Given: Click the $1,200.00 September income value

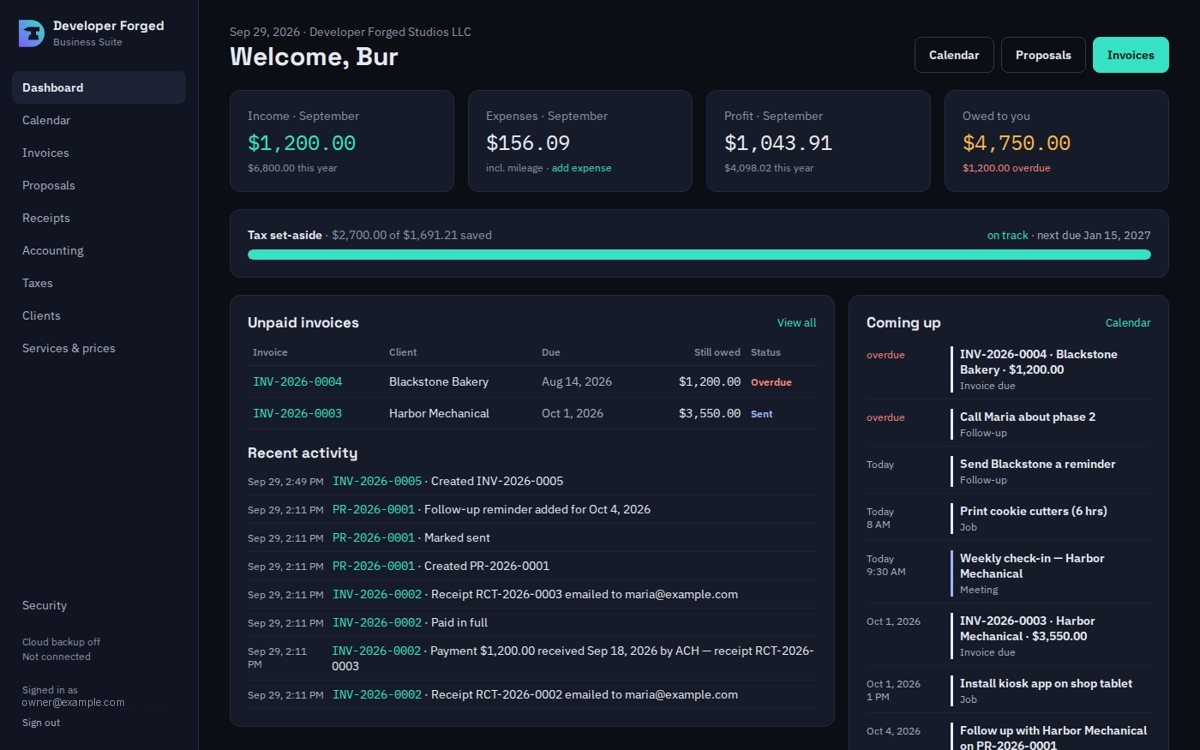Looking at the screenshot, I should click(302, 143).
